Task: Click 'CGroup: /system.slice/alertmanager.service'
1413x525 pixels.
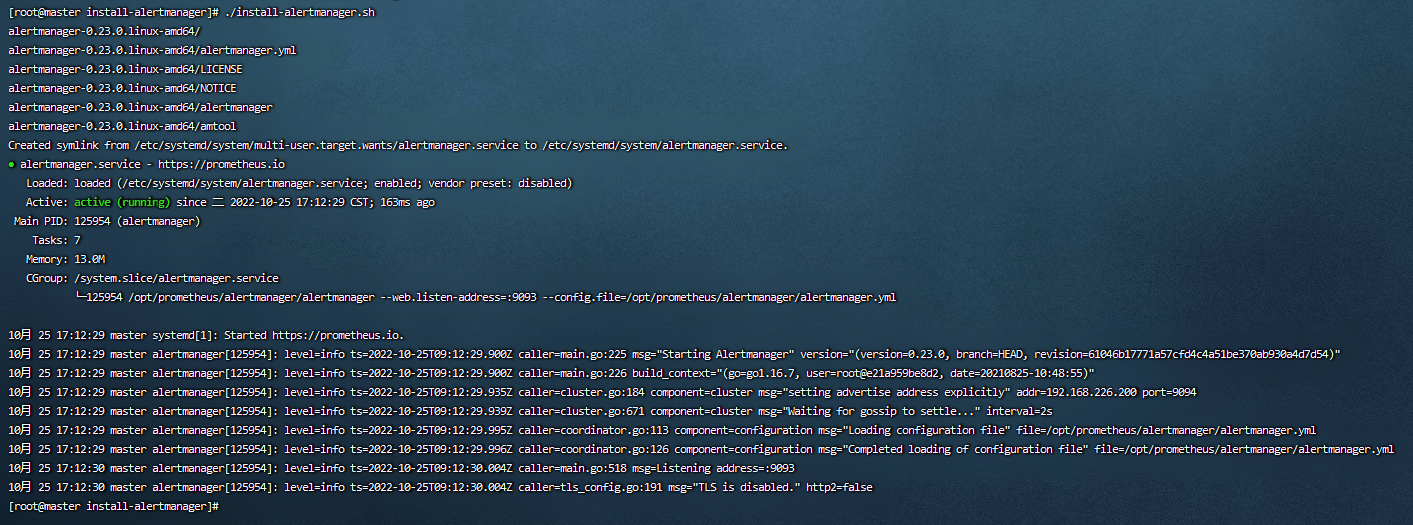Action: 152,278
